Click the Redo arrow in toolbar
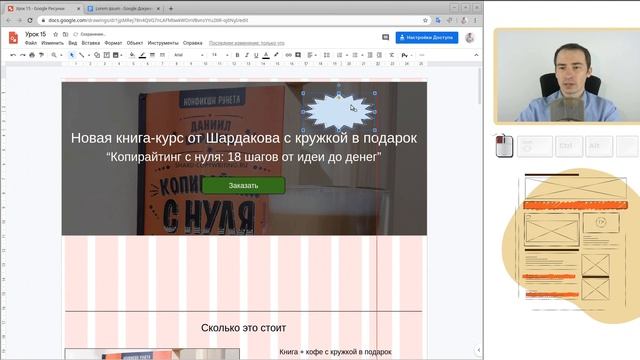 point(22,55)
